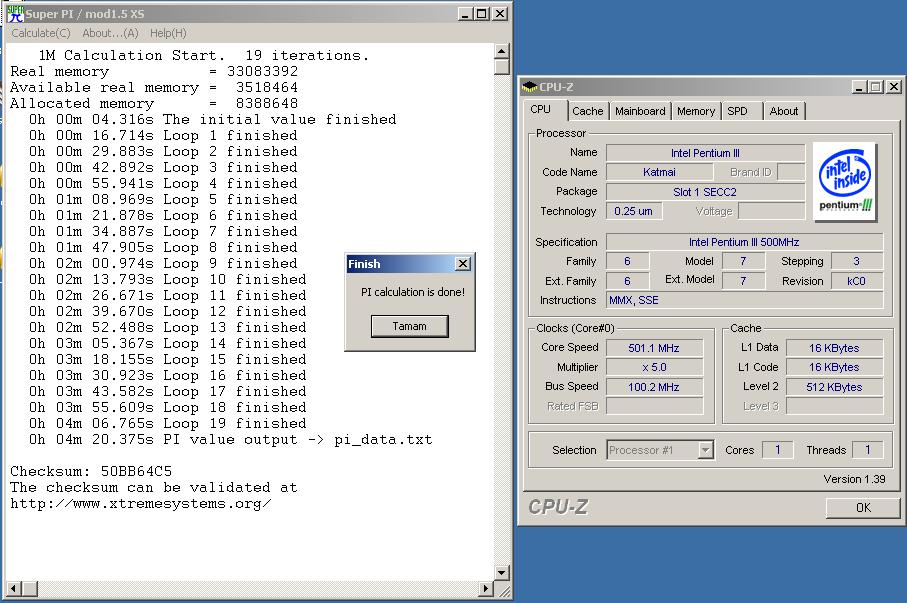Click OK button in CPU-Z
The height and width of the screenshot is (603, 907).
tap(863, 508)
